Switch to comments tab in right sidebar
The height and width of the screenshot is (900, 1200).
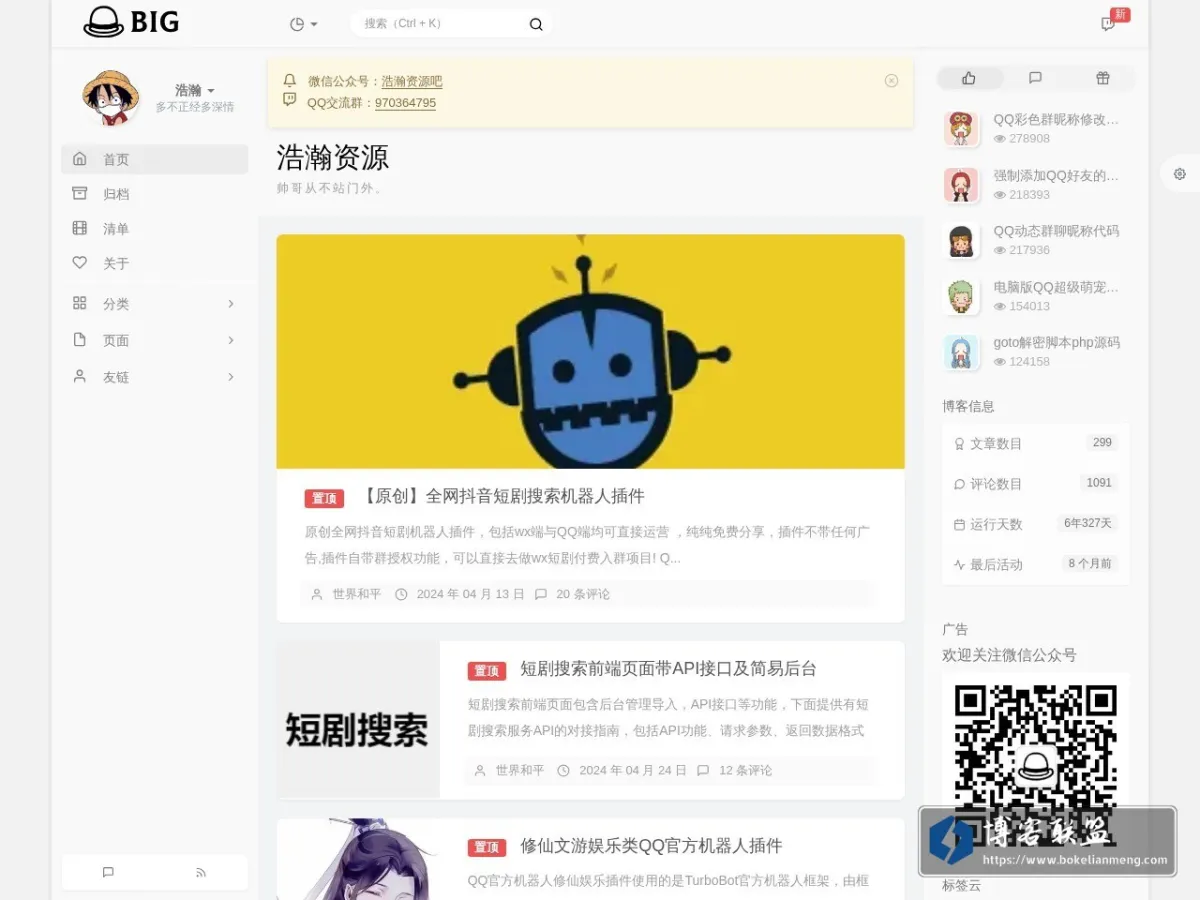coord(1035,78)
